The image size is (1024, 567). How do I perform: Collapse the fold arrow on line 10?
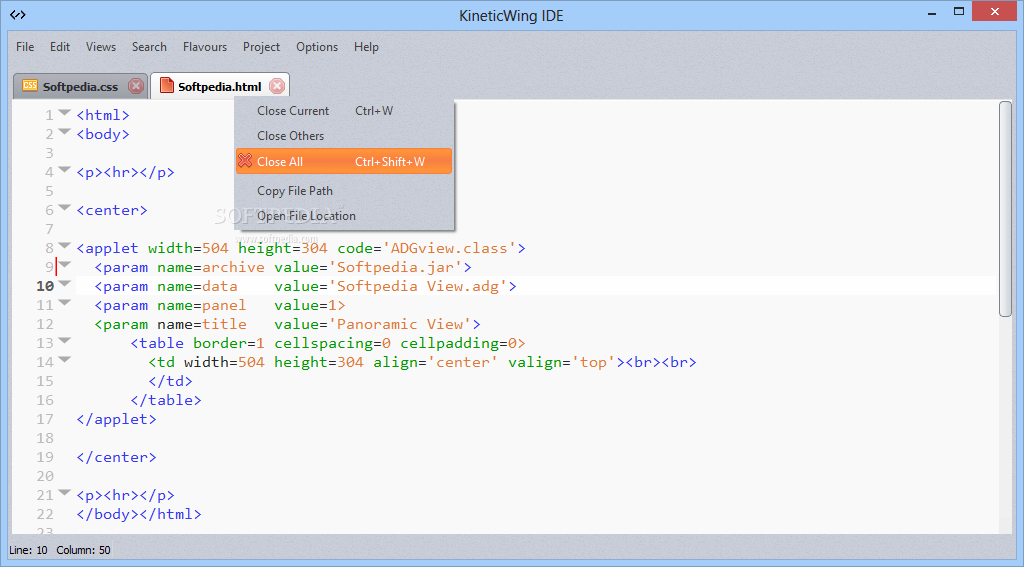64,284
